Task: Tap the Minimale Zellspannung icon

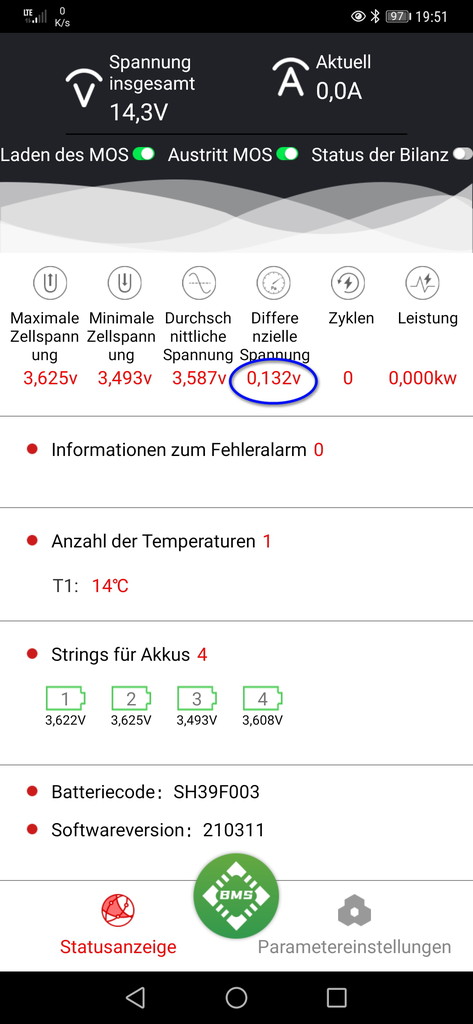Action: 125,282
